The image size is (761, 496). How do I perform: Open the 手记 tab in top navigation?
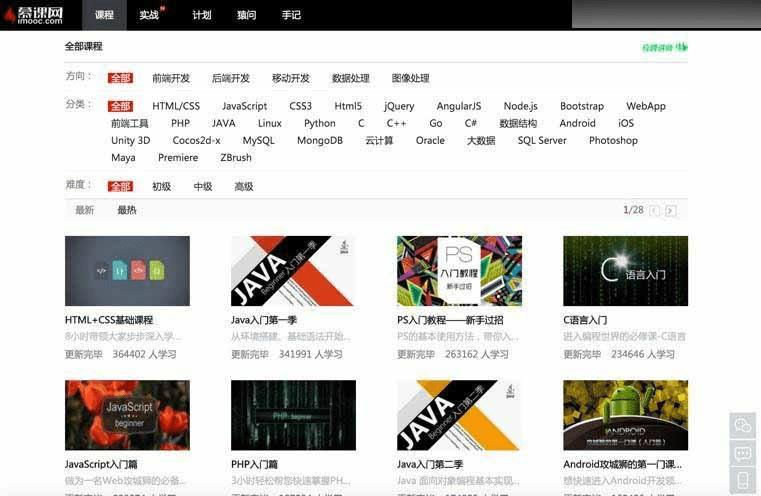click(291, 15)
